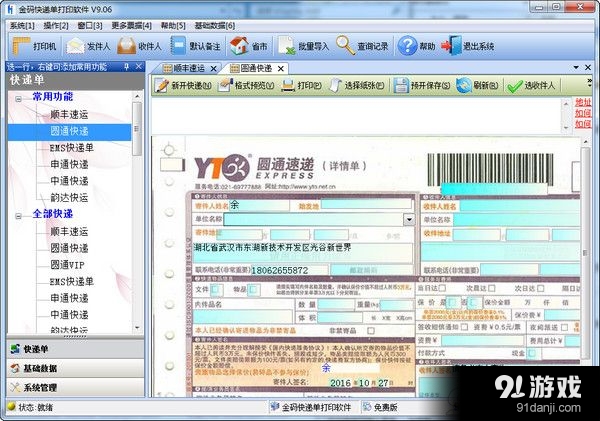Tick the 夜间派送 checkbox

(x=564, y=327)
